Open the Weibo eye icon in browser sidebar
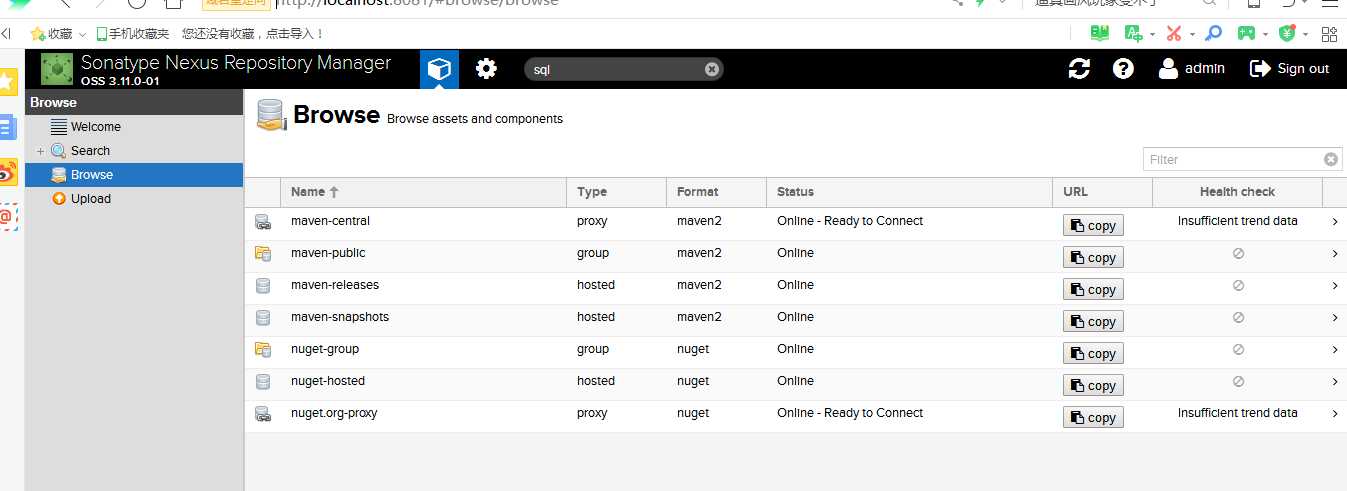1347x491 pixels. (x=8, y=173)
